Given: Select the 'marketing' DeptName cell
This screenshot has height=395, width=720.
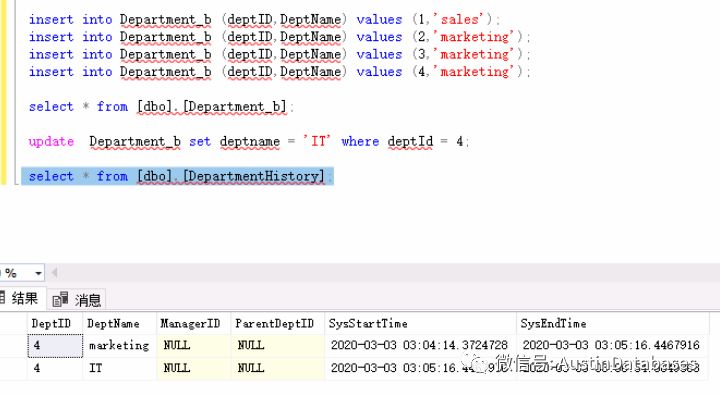Looking at the screenshot, I should (119, 345).
